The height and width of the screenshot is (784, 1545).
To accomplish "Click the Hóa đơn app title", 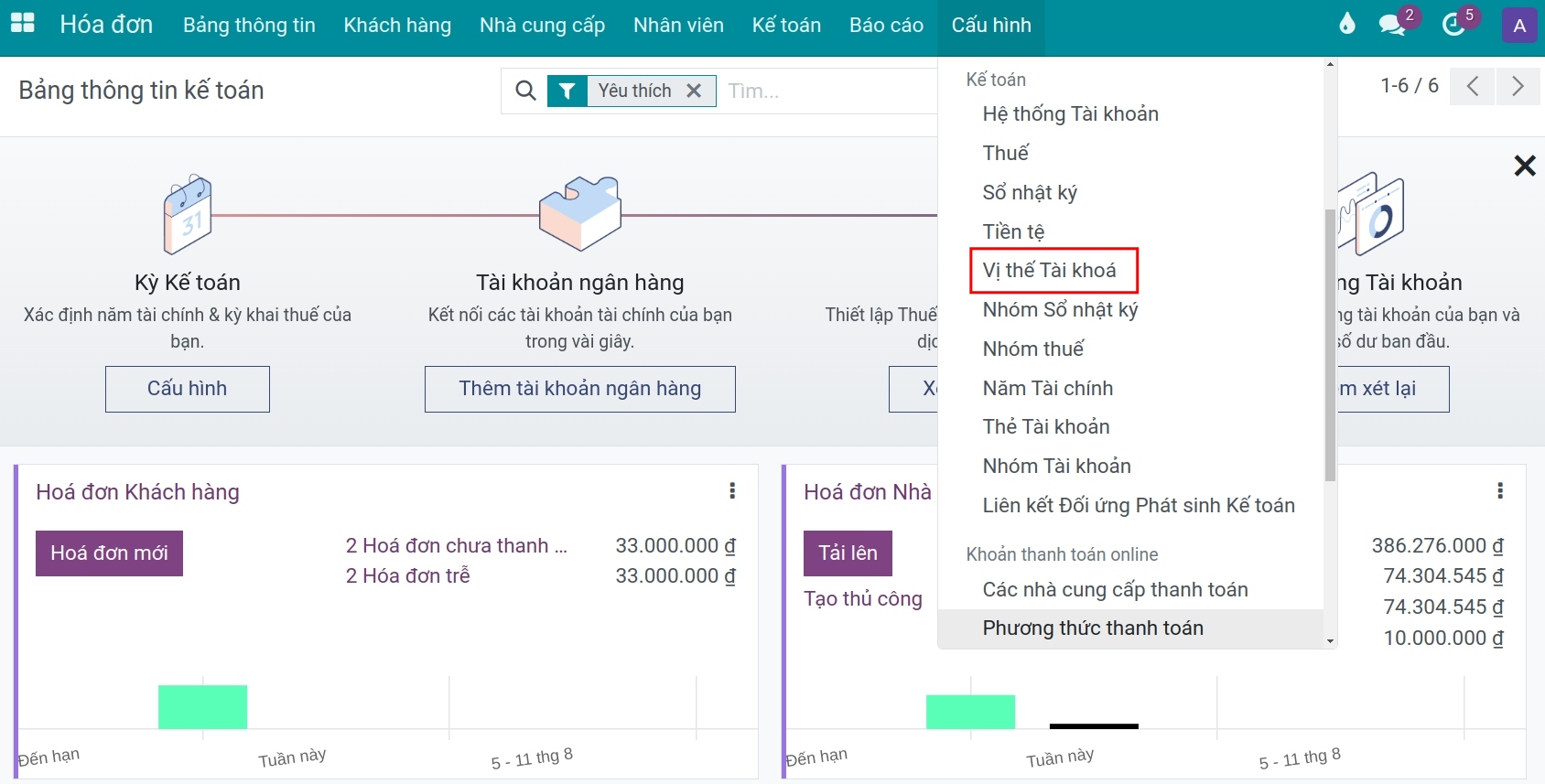I will pos(106,25).
